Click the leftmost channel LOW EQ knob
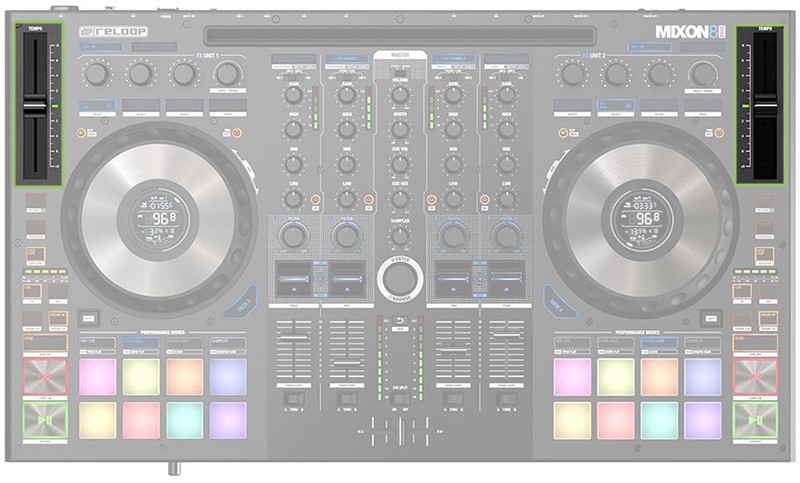Viewport: 800px width, 483px height. coord(293,199)
